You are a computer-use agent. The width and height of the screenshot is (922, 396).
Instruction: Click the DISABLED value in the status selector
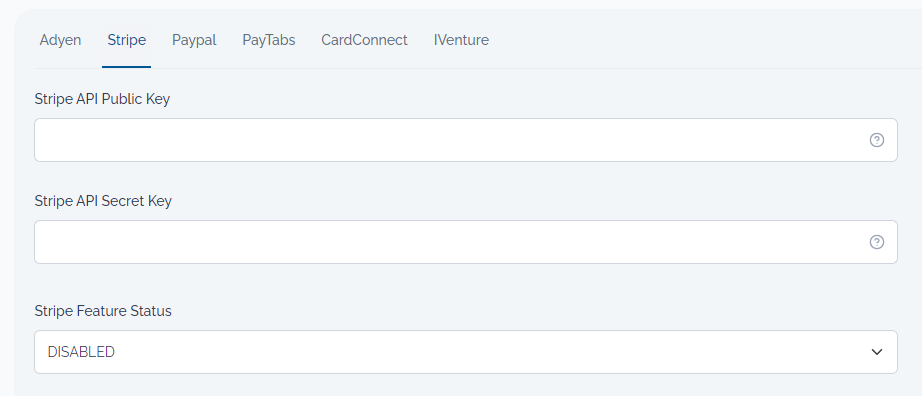pyautogui.click(x=81, y=352)
